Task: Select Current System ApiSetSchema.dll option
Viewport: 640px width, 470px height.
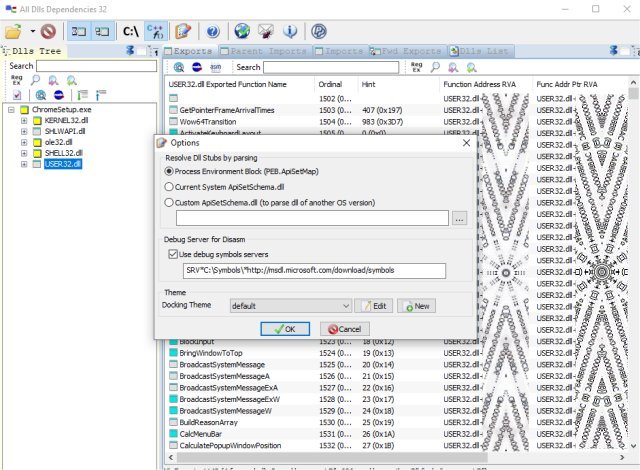Action: pyautogui.click(x=169, y=187)
